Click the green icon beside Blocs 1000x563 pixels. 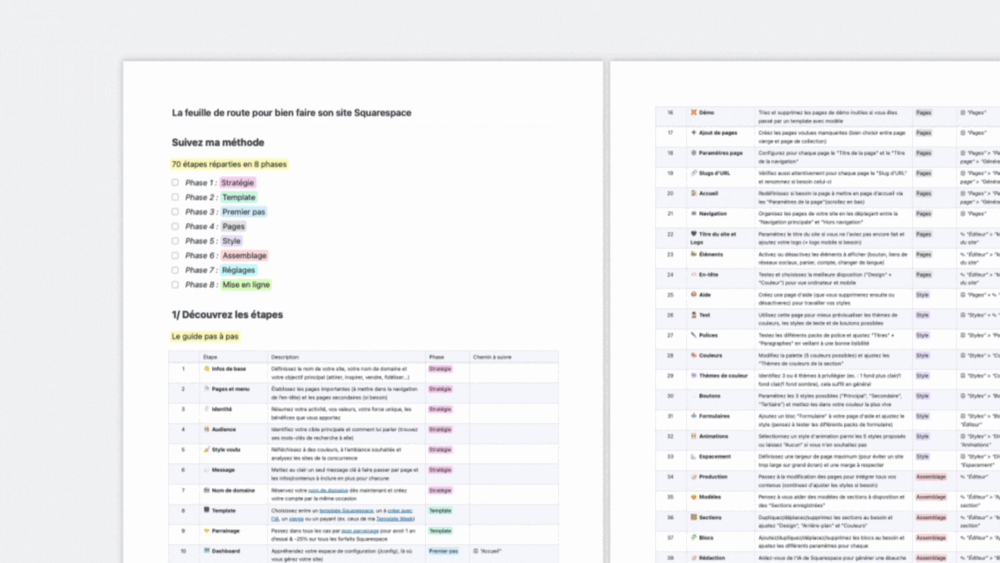694,537
